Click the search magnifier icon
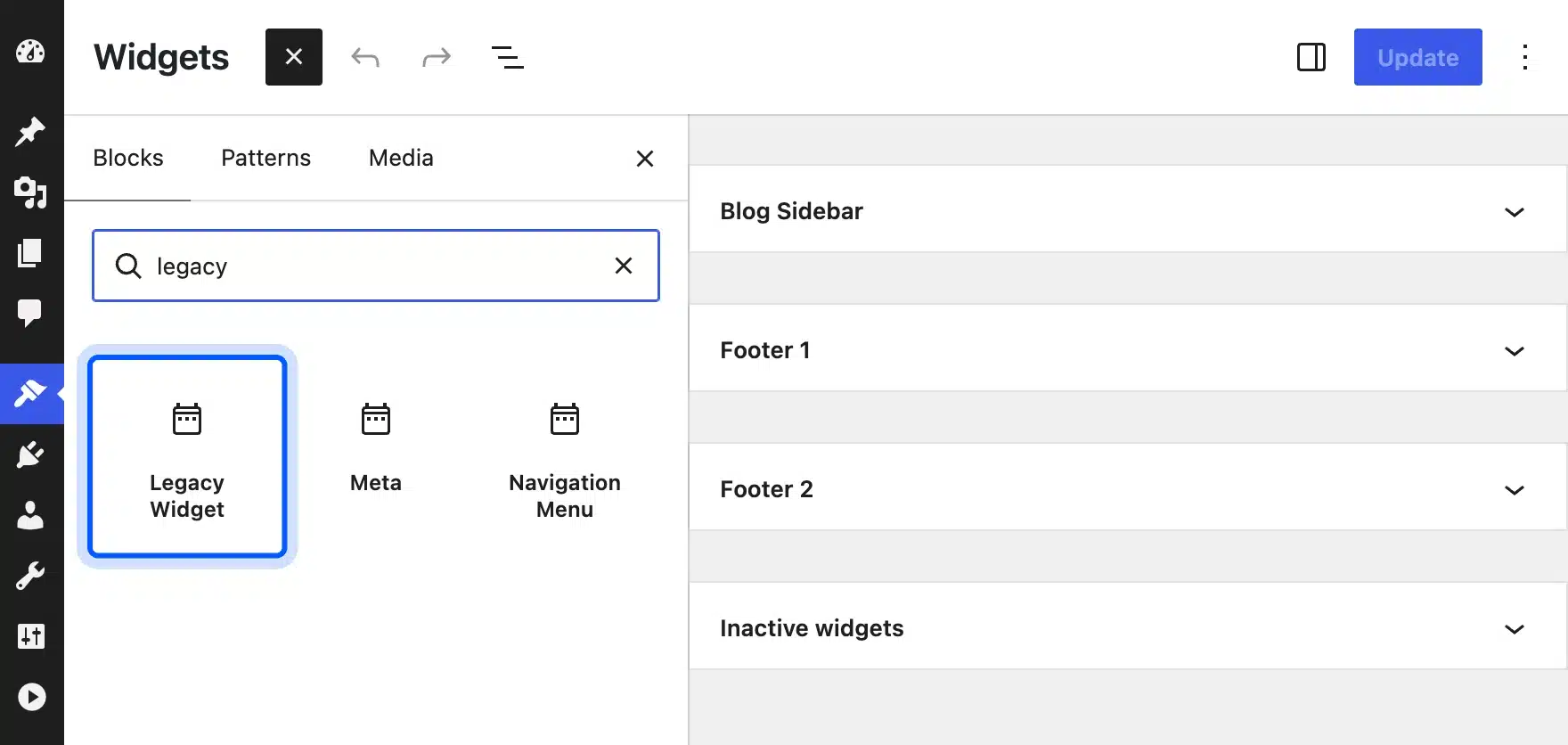Viewport: 1568px width, 745px height. [128, 266]
